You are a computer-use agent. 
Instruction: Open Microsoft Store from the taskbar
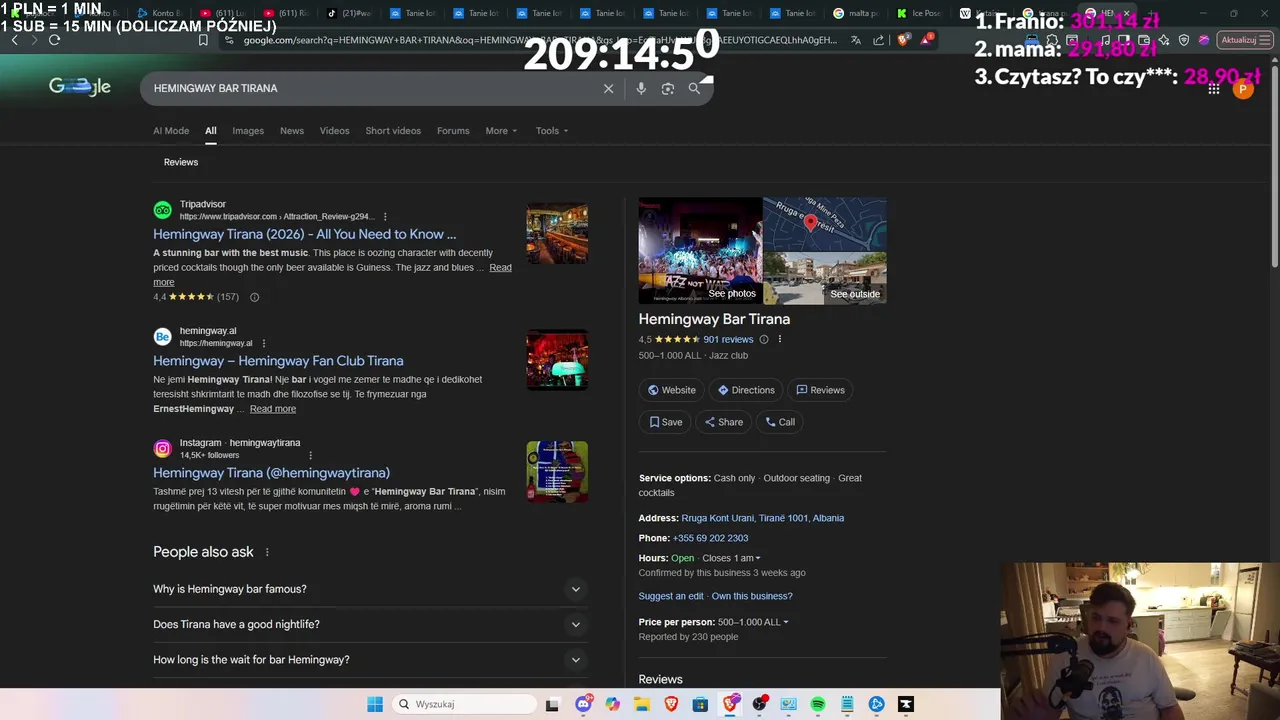(x=700, y=704)
